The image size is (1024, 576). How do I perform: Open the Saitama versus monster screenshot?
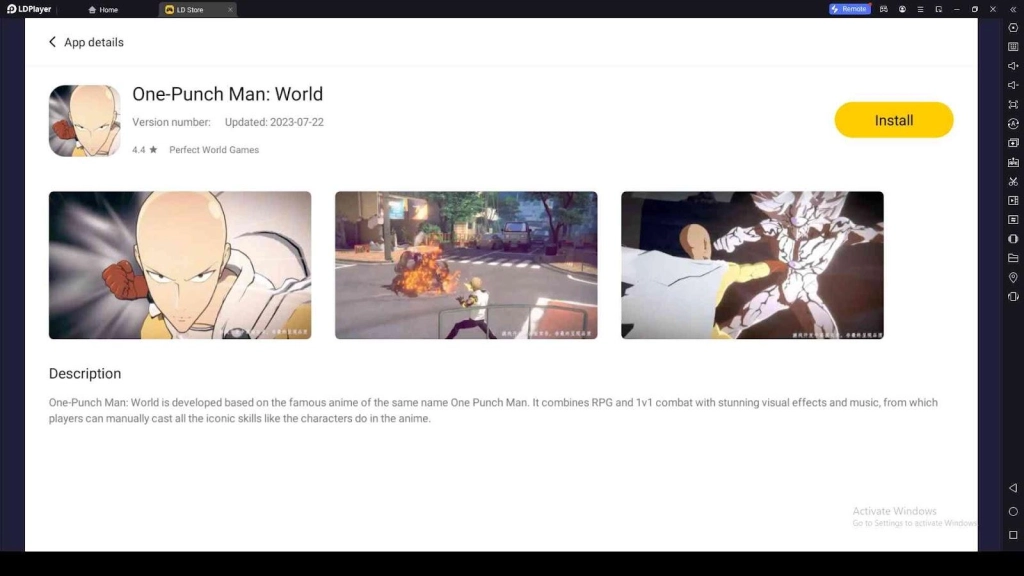click(752, 265)
